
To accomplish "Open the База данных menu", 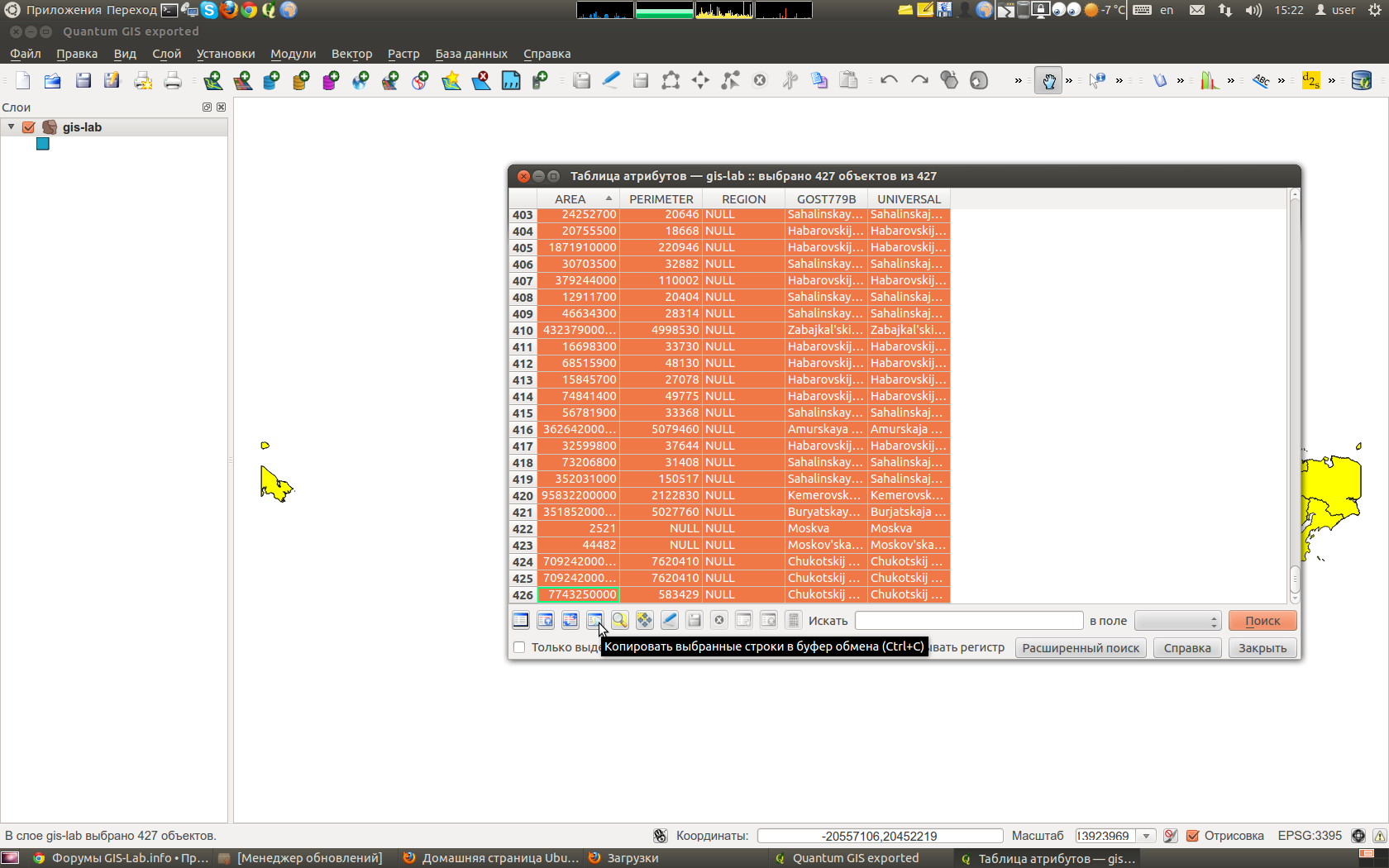I will pyautogui.click(x=471, y=54).
